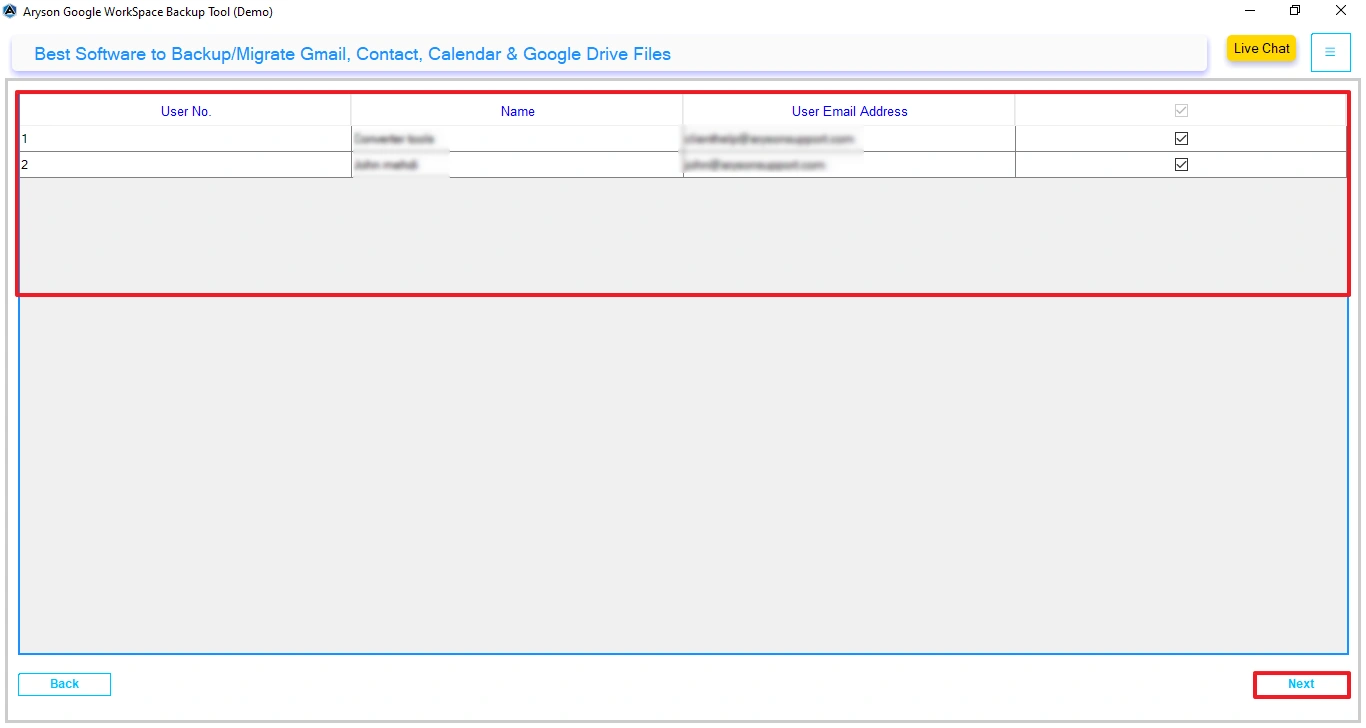Go back using the Back button

coord(64,683)
